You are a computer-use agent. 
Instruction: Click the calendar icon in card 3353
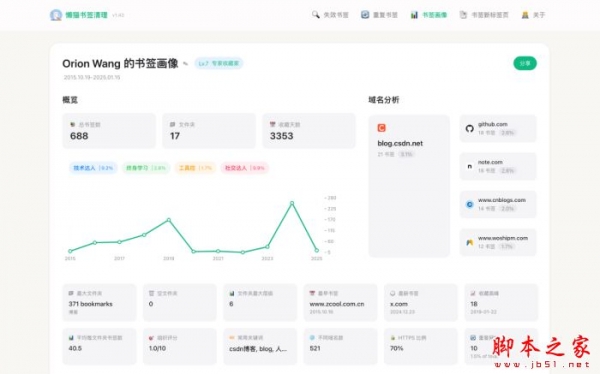272,124
